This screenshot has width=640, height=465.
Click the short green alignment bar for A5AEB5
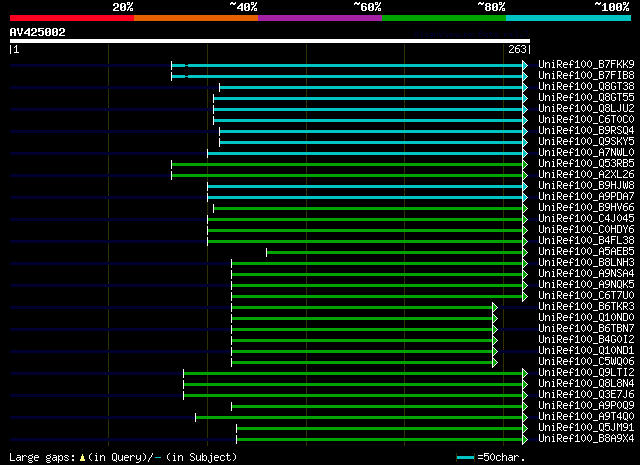pos(395,253)
